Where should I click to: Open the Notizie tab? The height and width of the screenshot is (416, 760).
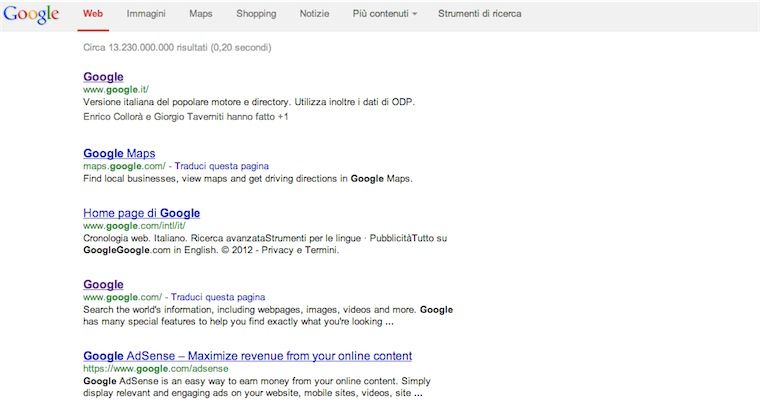(x=314, y=14)
